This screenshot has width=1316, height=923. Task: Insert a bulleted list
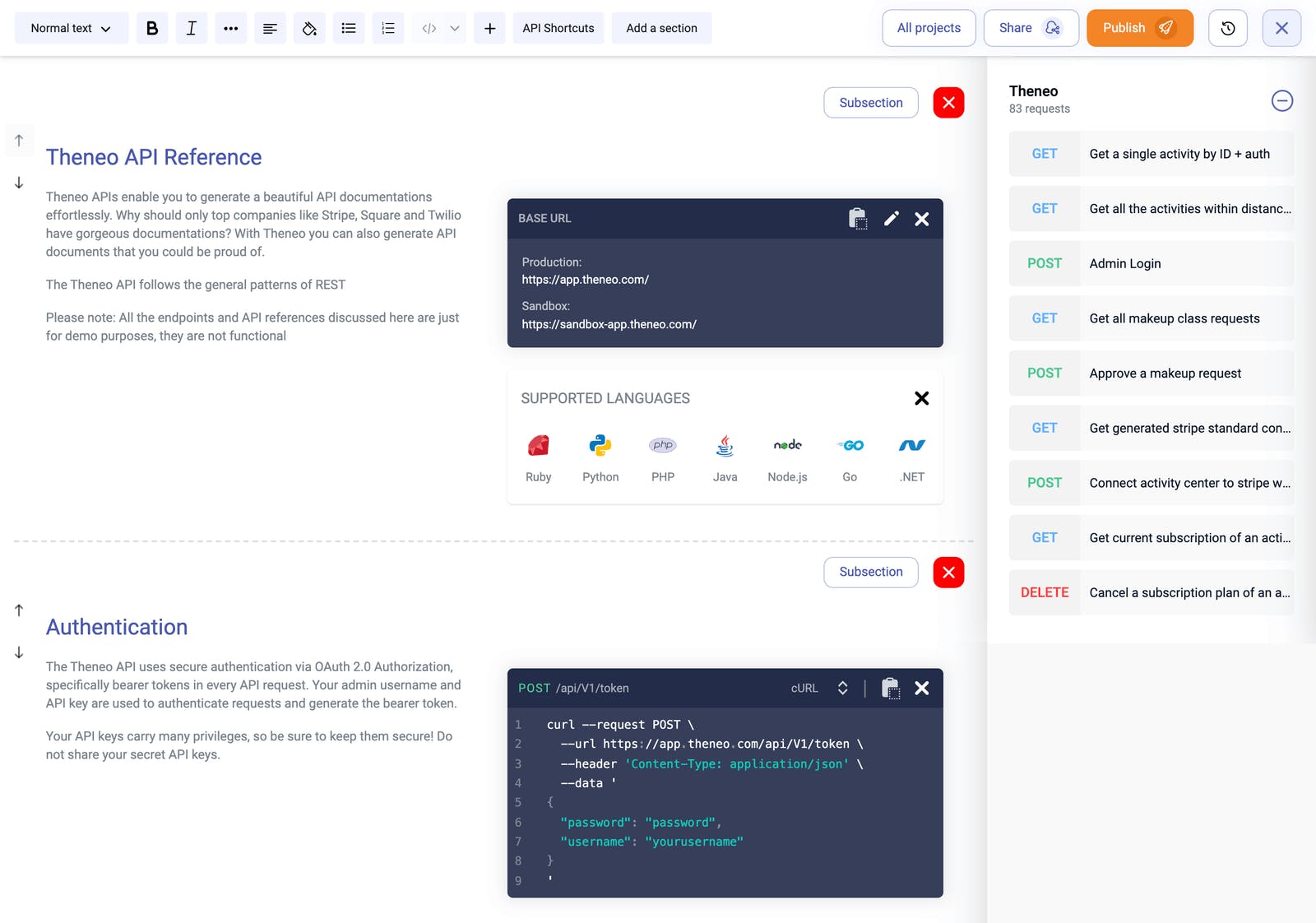(349, 28)
